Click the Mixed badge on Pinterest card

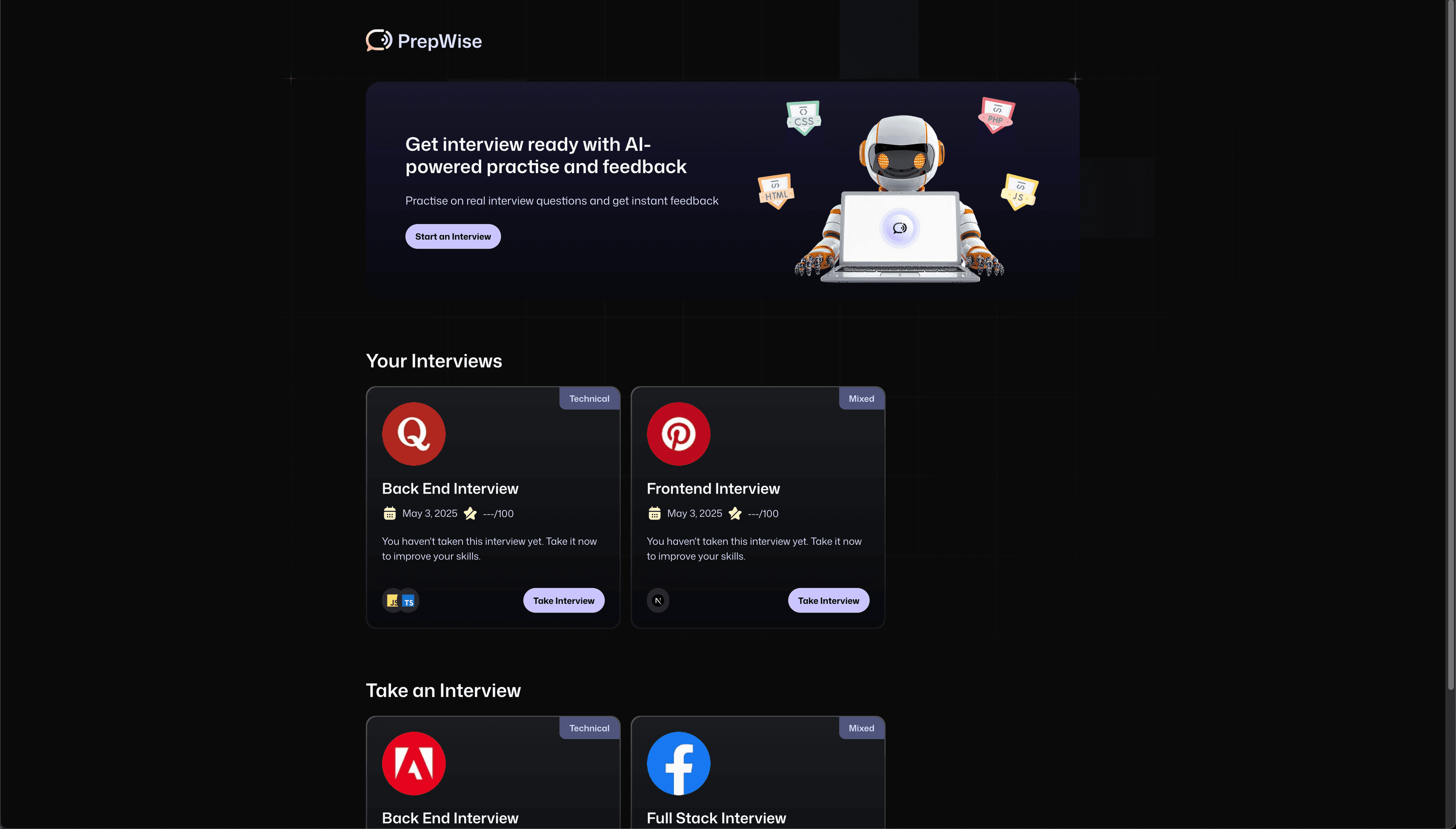[861, 398]
